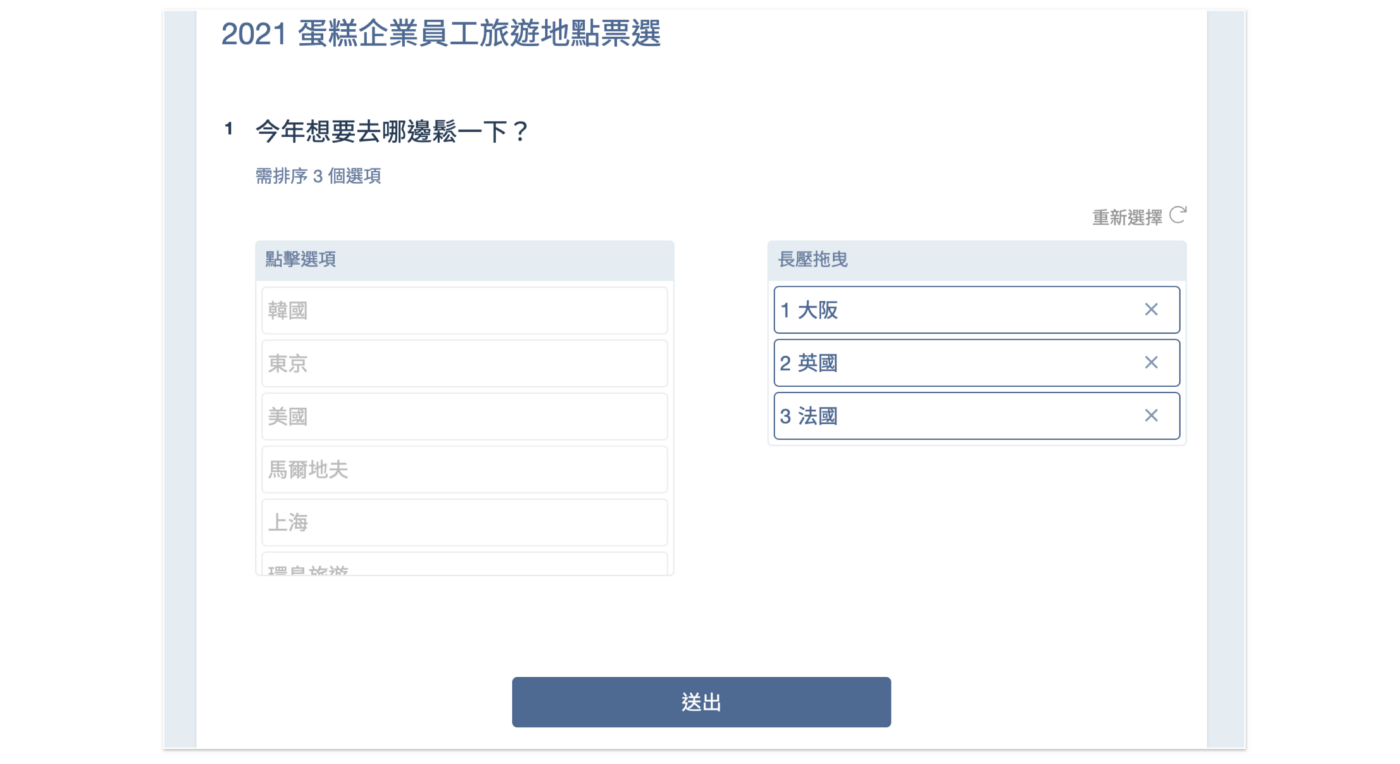The width and height of the screenshot is (1400, 764).
Task: Delete the 法國 ranking with its X
Action: [x=1151, y=416]
